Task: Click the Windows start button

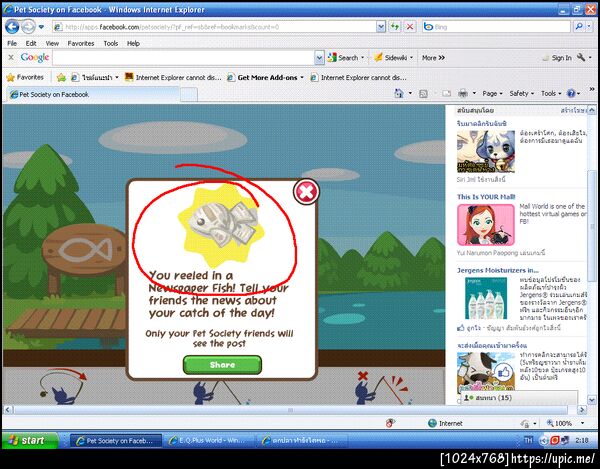Action: point(30,440)
